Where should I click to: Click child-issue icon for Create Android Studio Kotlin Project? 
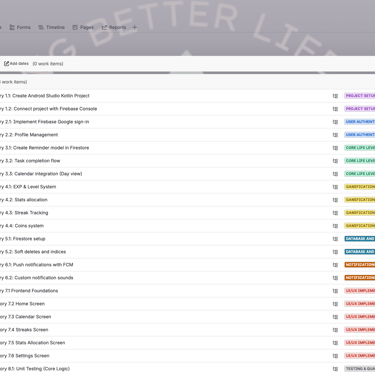[x=335, y=96]
